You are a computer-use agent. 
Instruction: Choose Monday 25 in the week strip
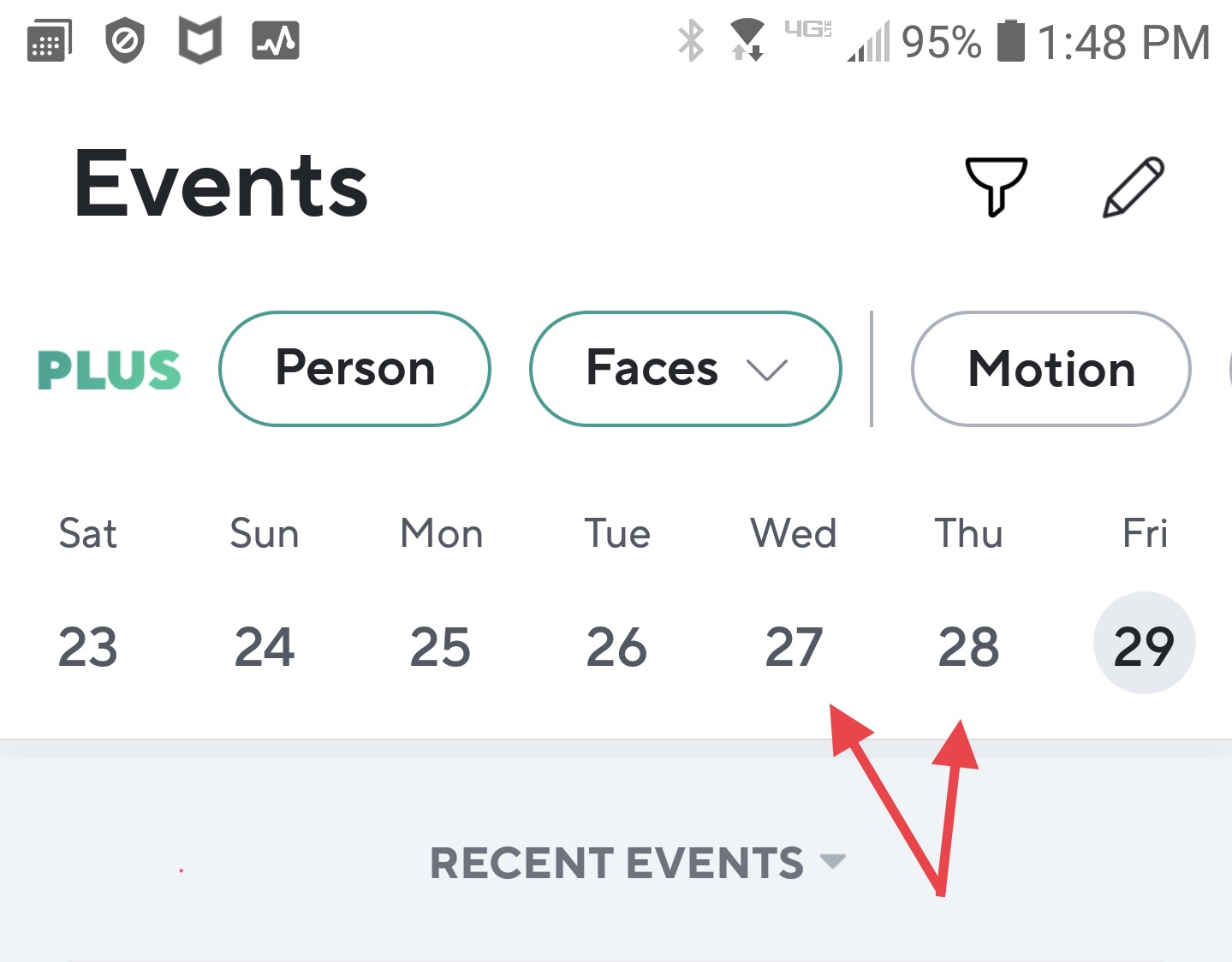click(440, 647)
